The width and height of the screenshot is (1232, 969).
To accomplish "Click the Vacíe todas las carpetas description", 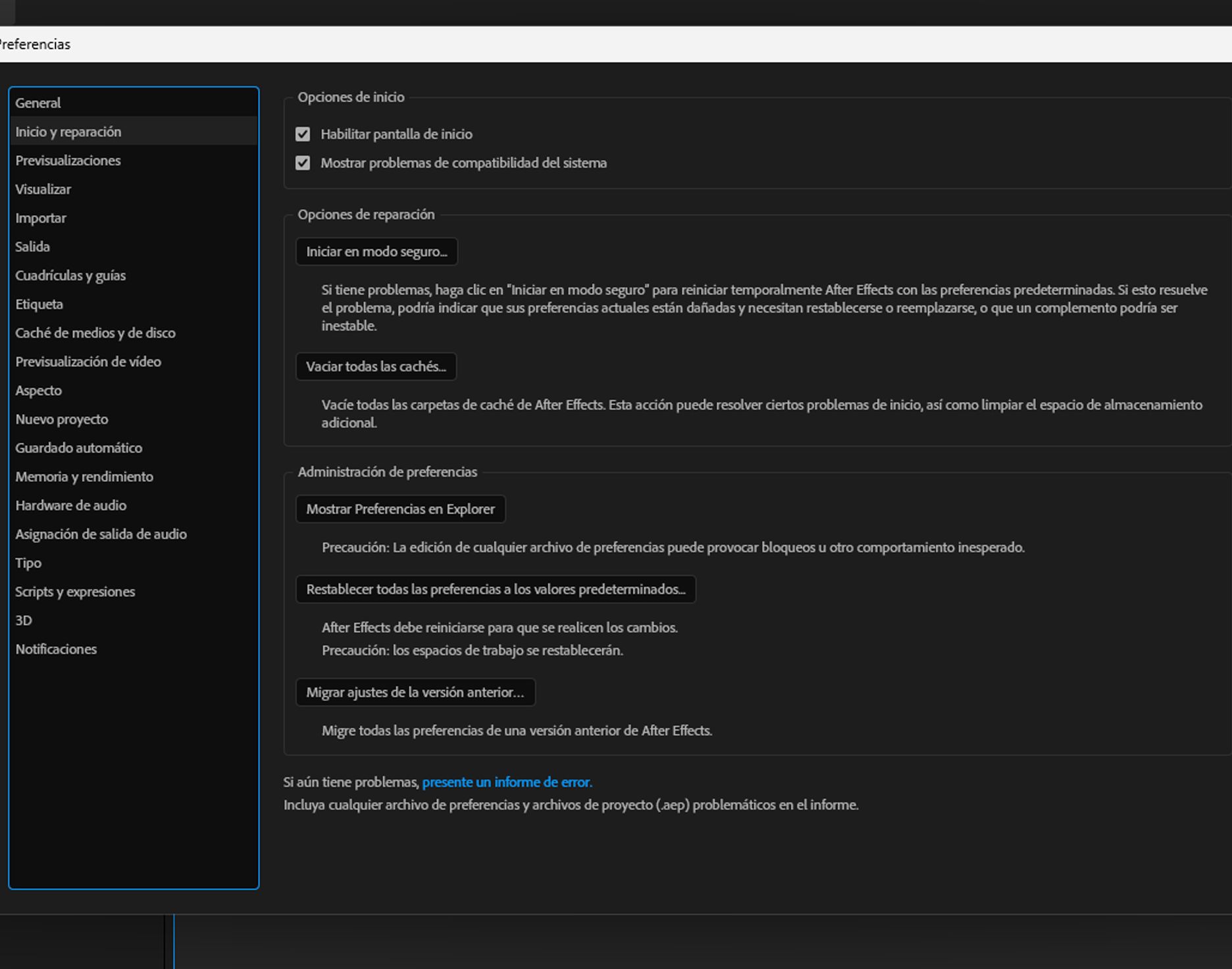I will (x=762, y=414).
